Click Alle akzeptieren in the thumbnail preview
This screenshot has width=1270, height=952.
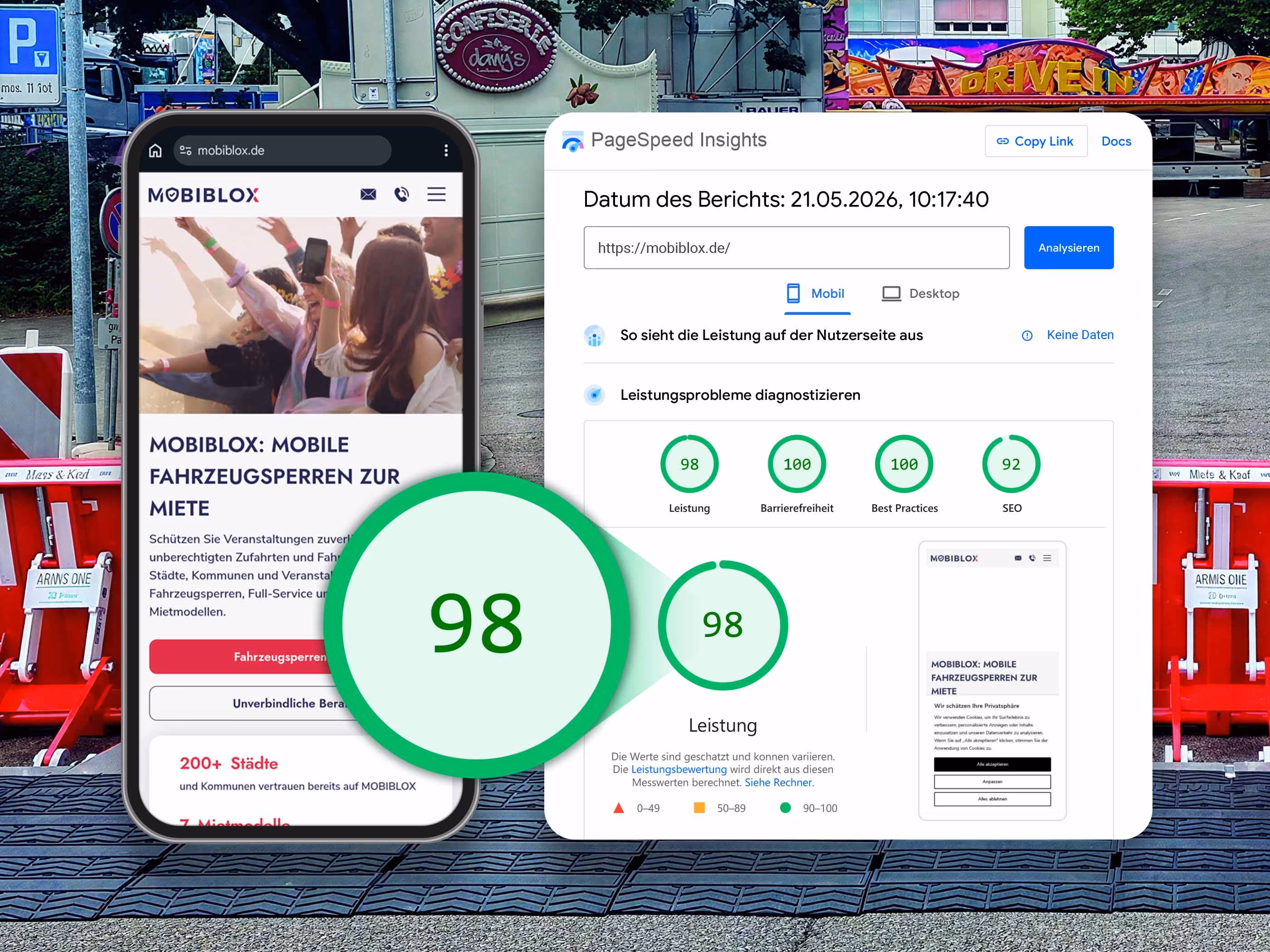click(992, 764)
